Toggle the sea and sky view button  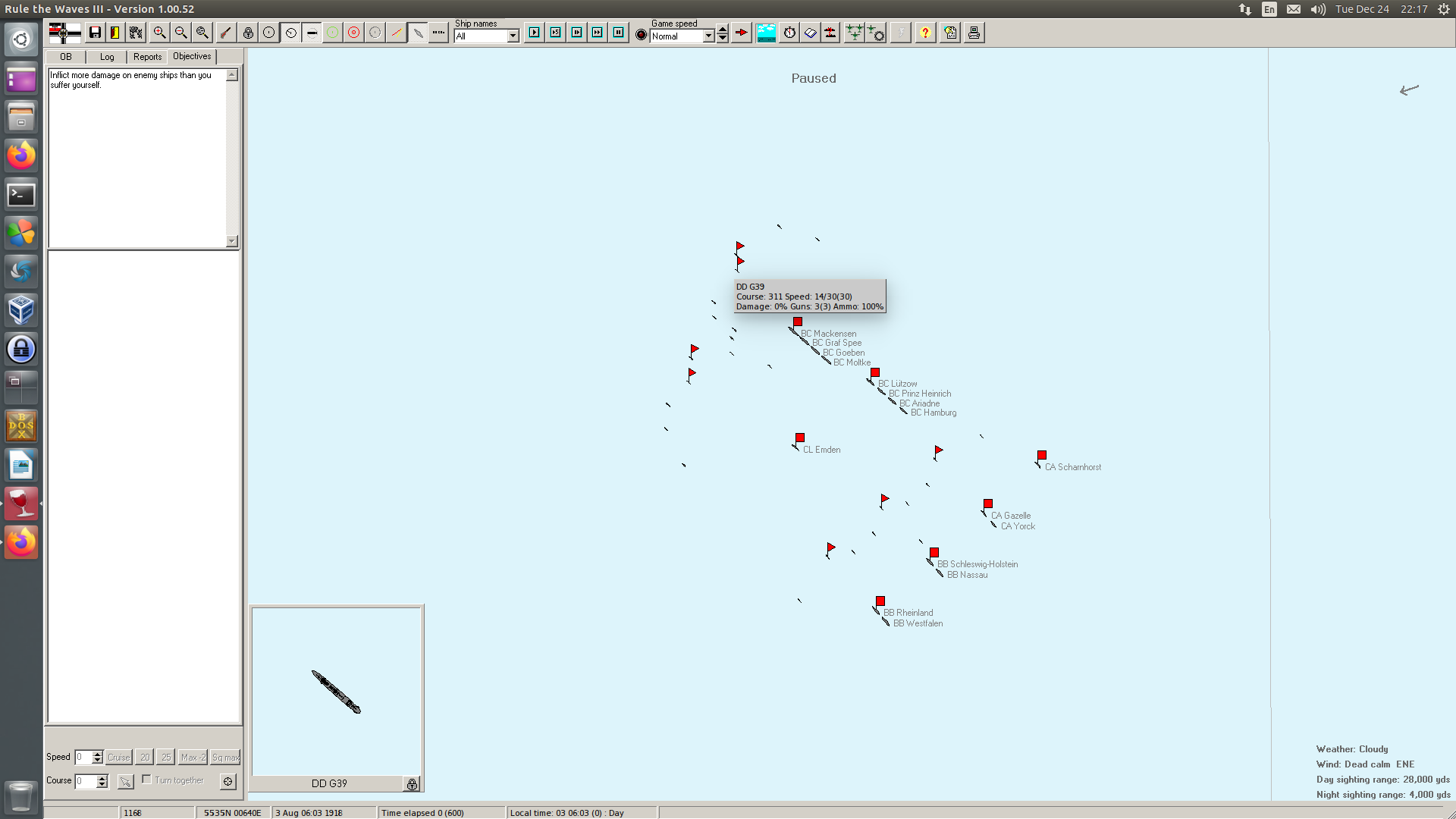[x=766, y=33]
